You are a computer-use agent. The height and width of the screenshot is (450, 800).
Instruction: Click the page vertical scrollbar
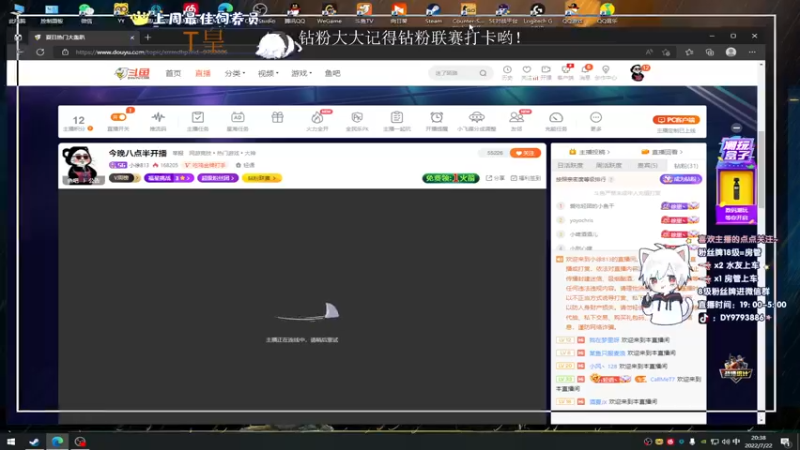(761, 168)
